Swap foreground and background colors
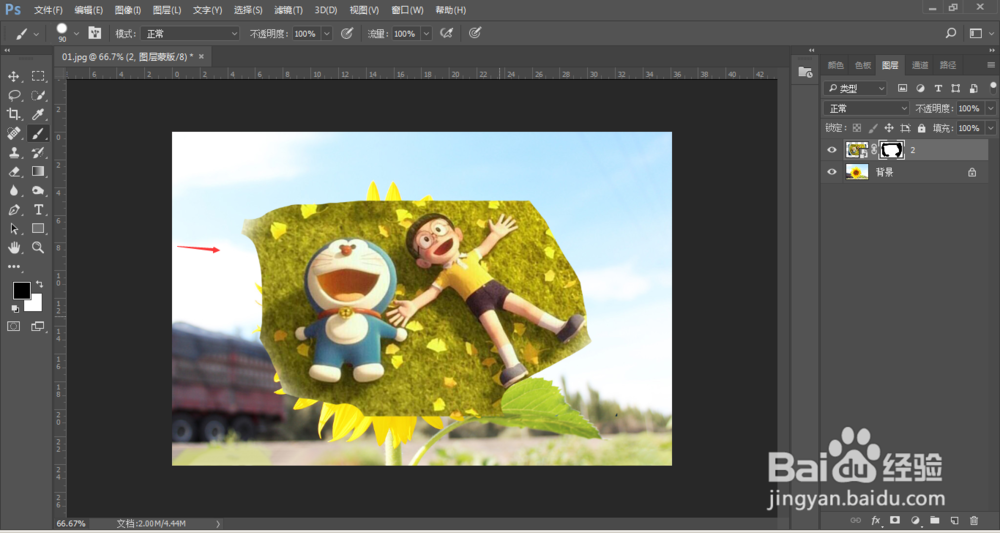Screen dimensions: 1000x533 coord(40,284)
